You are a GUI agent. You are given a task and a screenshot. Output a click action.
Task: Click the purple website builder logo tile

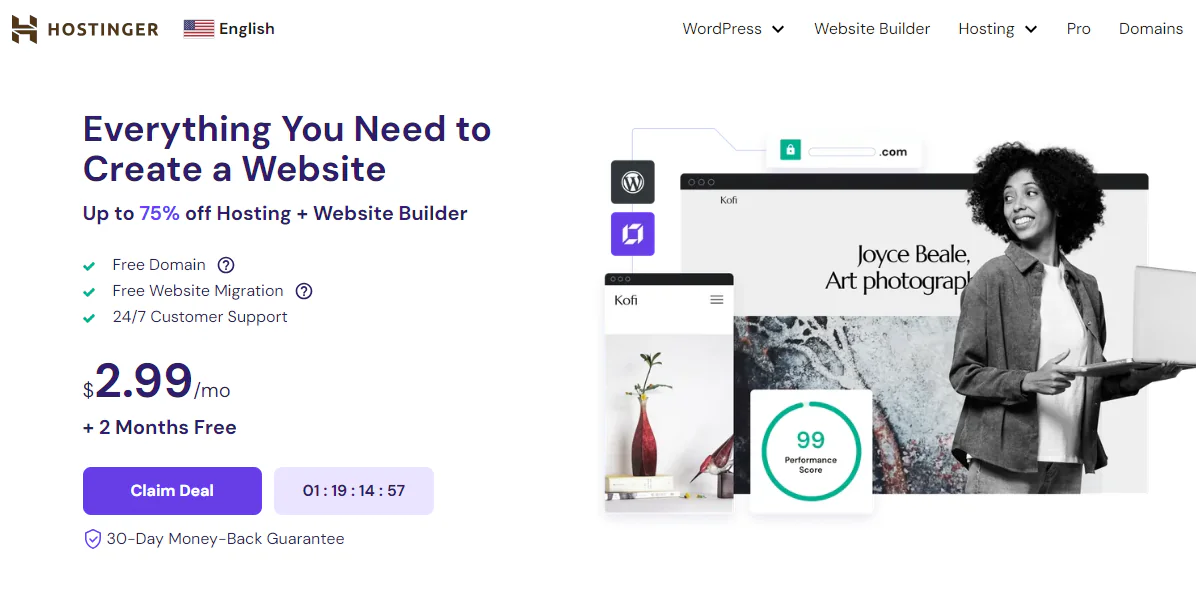point(632,234)
